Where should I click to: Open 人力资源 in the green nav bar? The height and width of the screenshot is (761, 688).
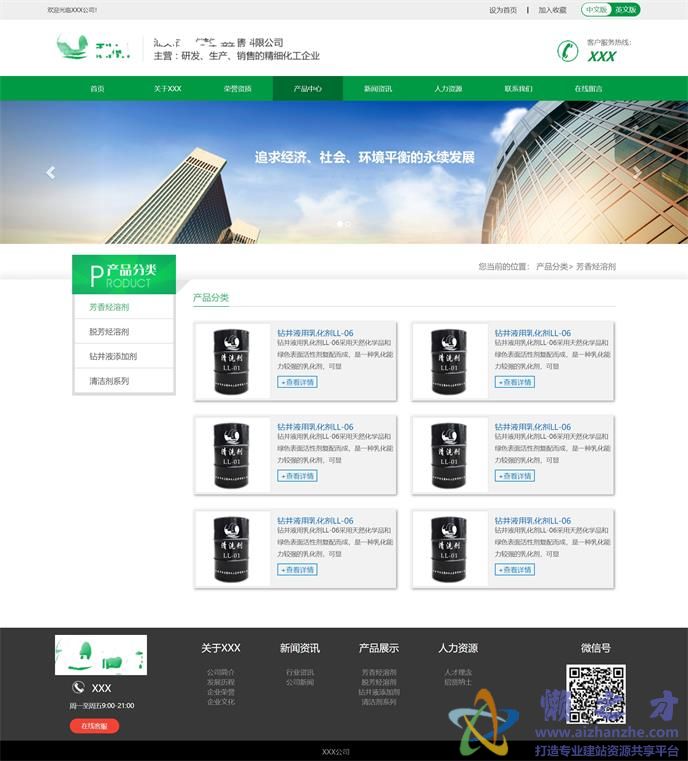(448, 89)
